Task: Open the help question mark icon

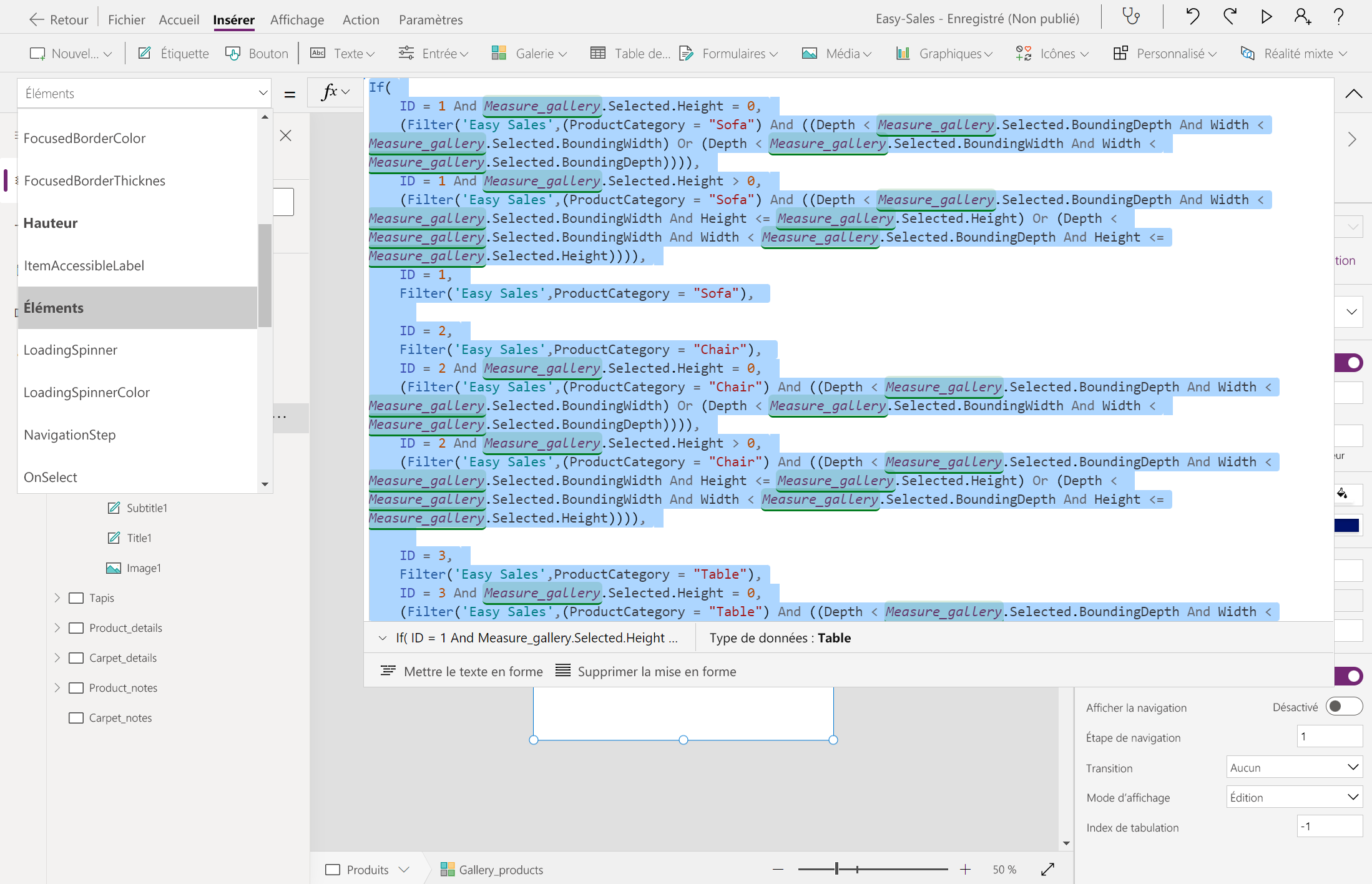Action: coord(1338,17)
